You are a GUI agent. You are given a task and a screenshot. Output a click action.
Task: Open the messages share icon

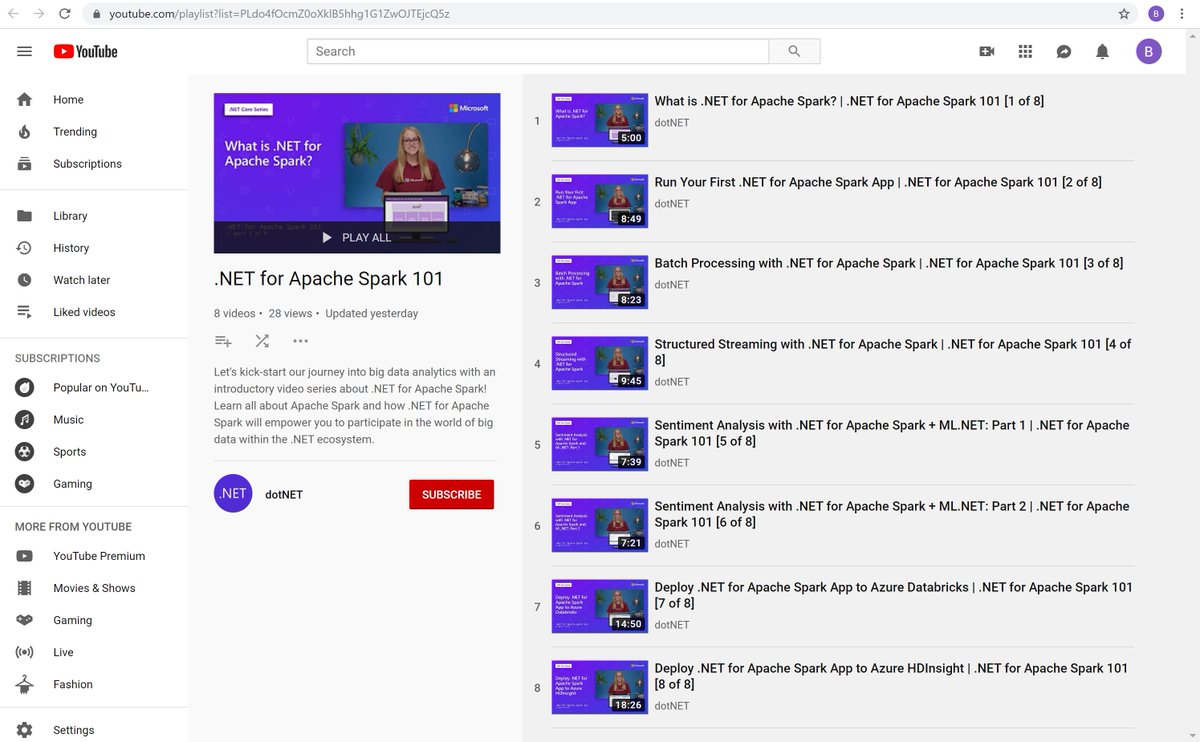click(1064, 51)
